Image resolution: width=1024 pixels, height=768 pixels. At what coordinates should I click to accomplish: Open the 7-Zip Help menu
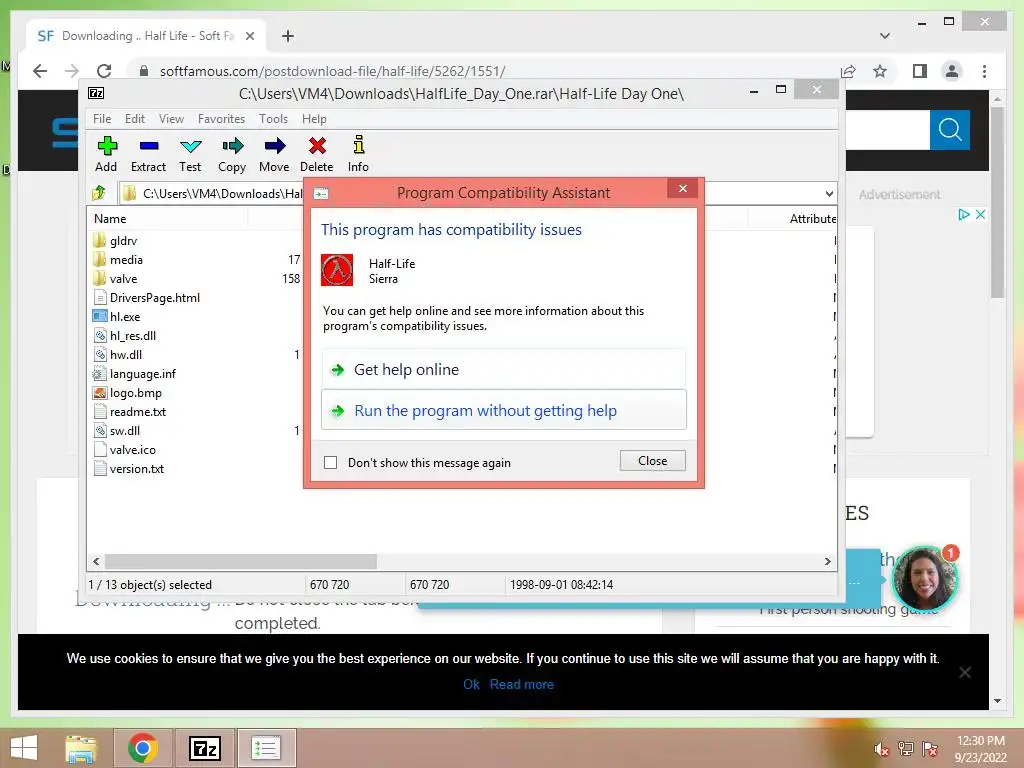[314, 119]
